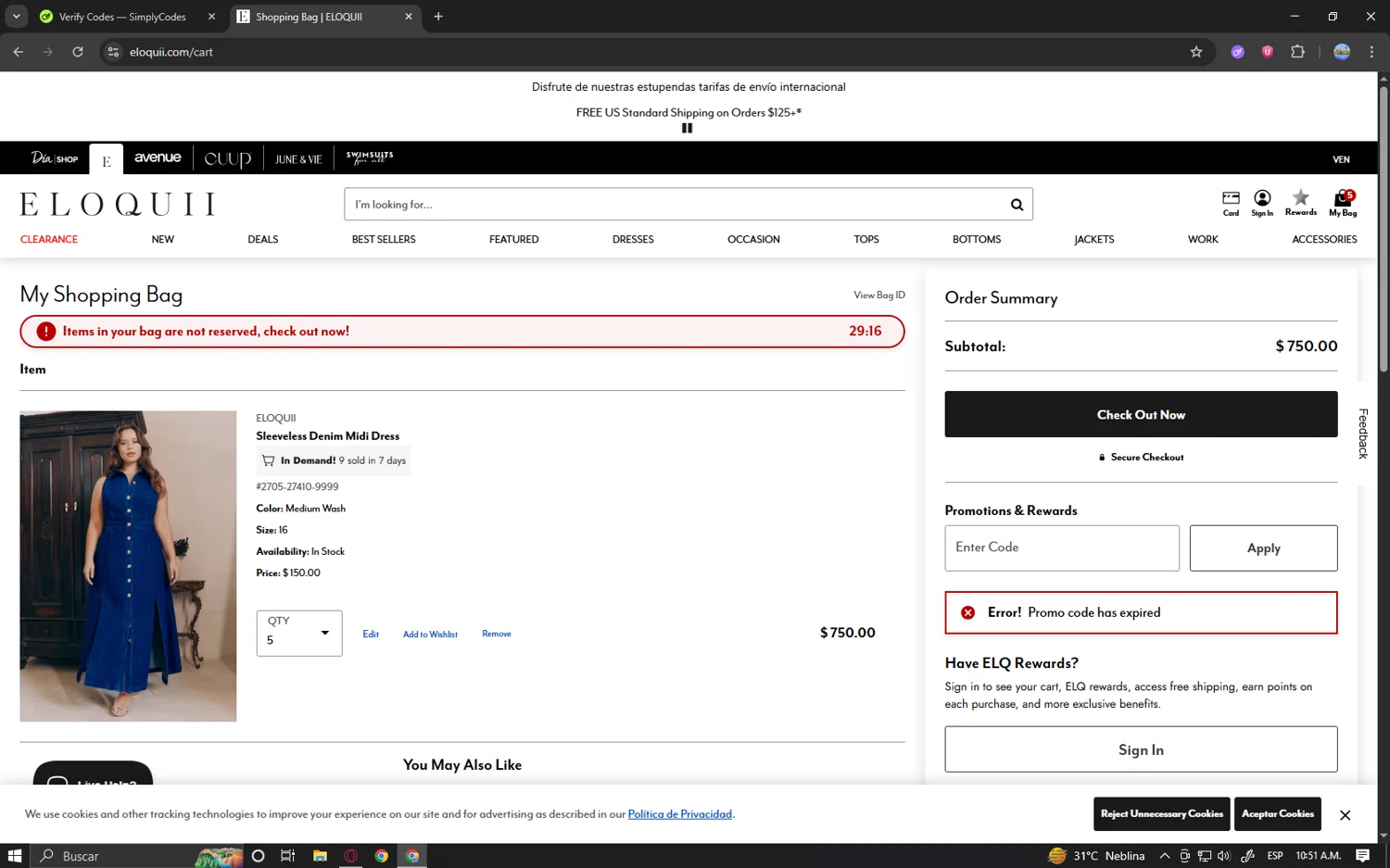
Task: Reject Unnecessary Cookies
Action: point(1161,813)
